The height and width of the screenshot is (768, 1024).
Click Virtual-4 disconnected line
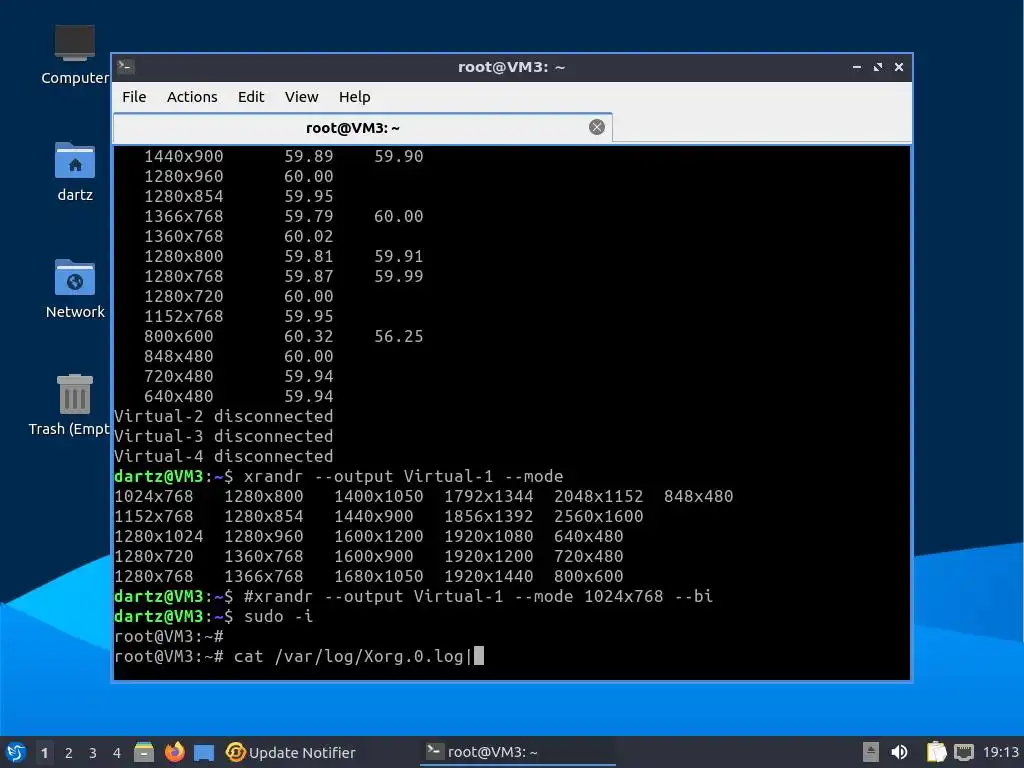pos(223,456)
